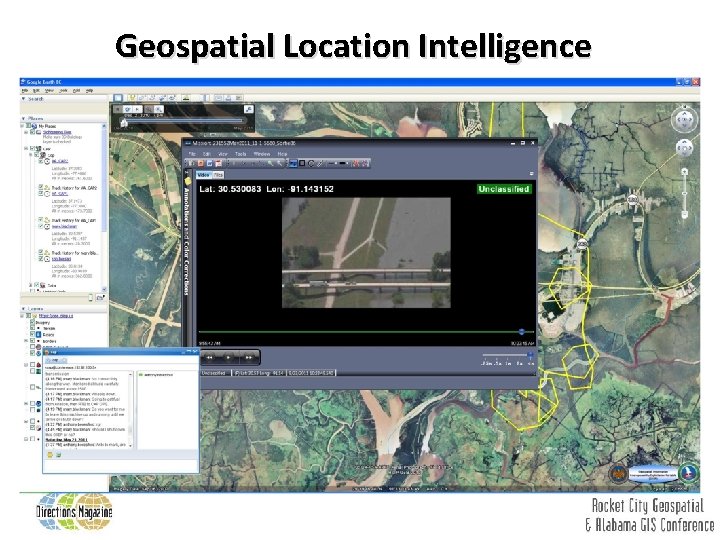Click the Look joystick compass control
The height and width of the screenshot is (540, 720).
pos(684,119)
